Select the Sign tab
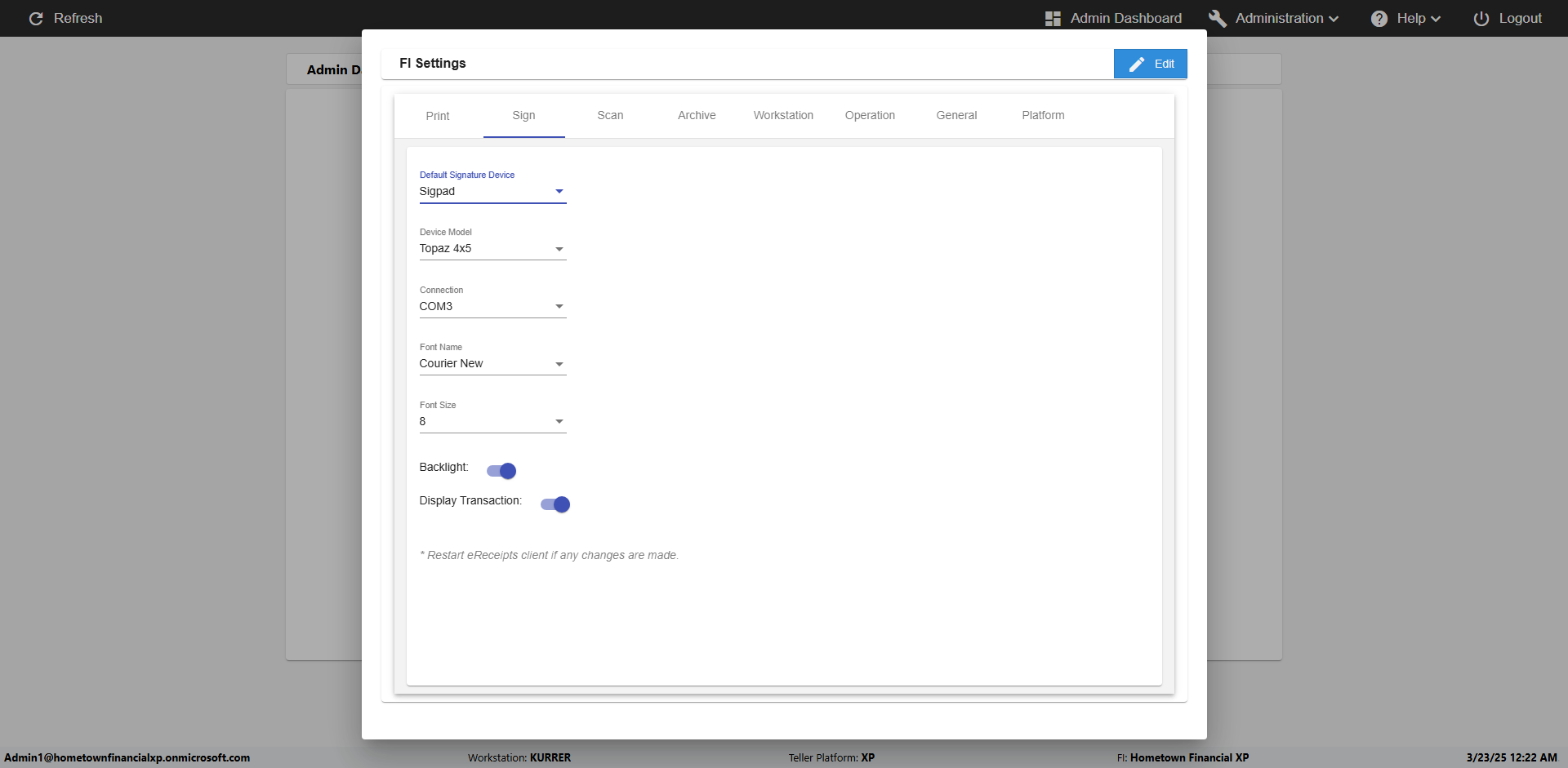This screenshot has width=1568, height=768. [x=523, y=115]
